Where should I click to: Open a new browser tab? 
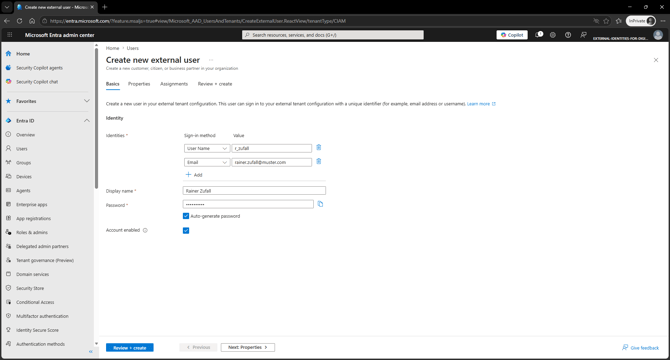pyautogui.click(x=105, y=7)
